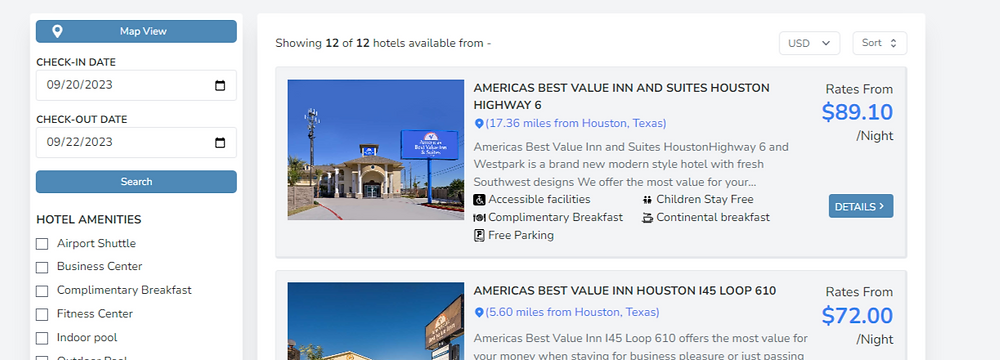
Task: Click the Children Stay Free label
Action: point(705,200)
